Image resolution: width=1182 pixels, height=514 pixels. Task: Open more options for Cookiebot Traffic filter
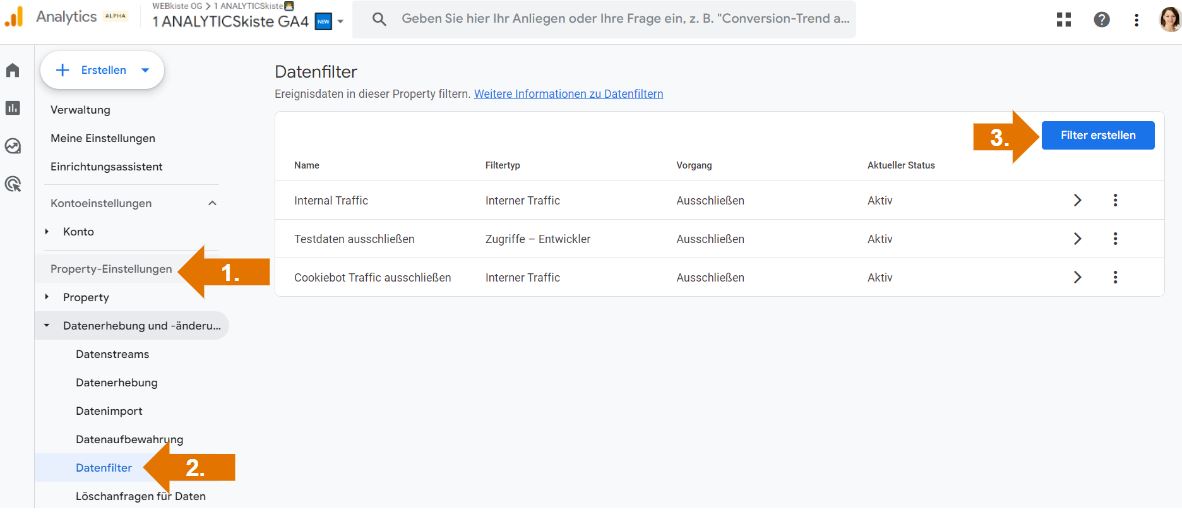[1115, 278]
